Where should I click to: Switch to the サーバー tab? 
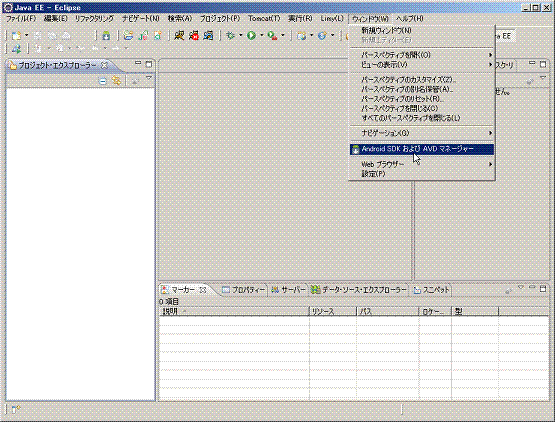coord(288,290)
